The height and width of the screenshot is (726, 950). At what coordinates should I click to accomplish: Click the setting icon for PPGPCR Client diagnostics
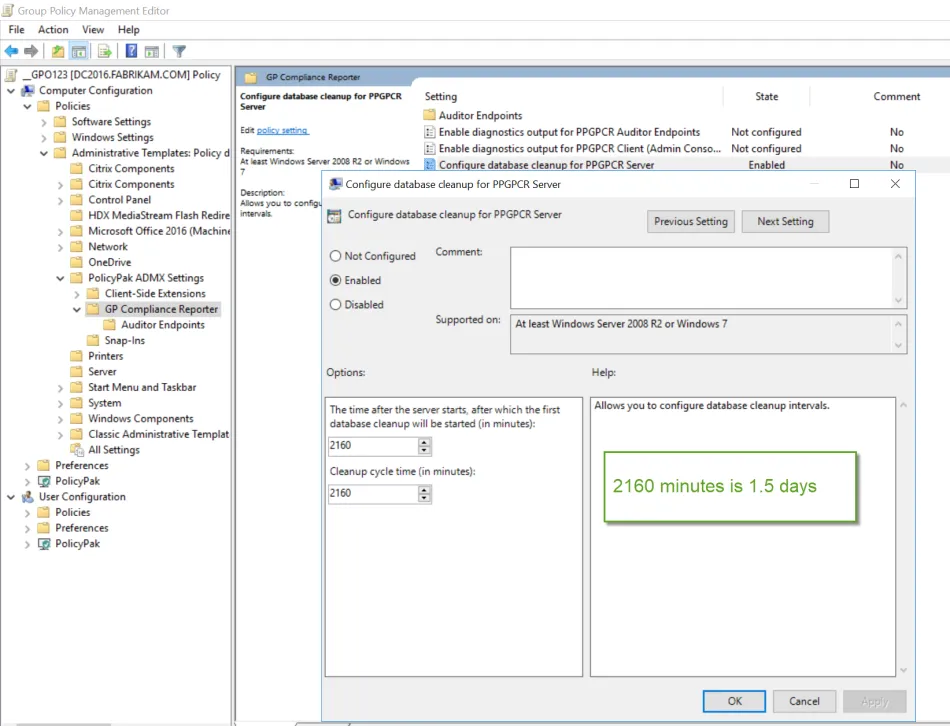coord(429,148)
